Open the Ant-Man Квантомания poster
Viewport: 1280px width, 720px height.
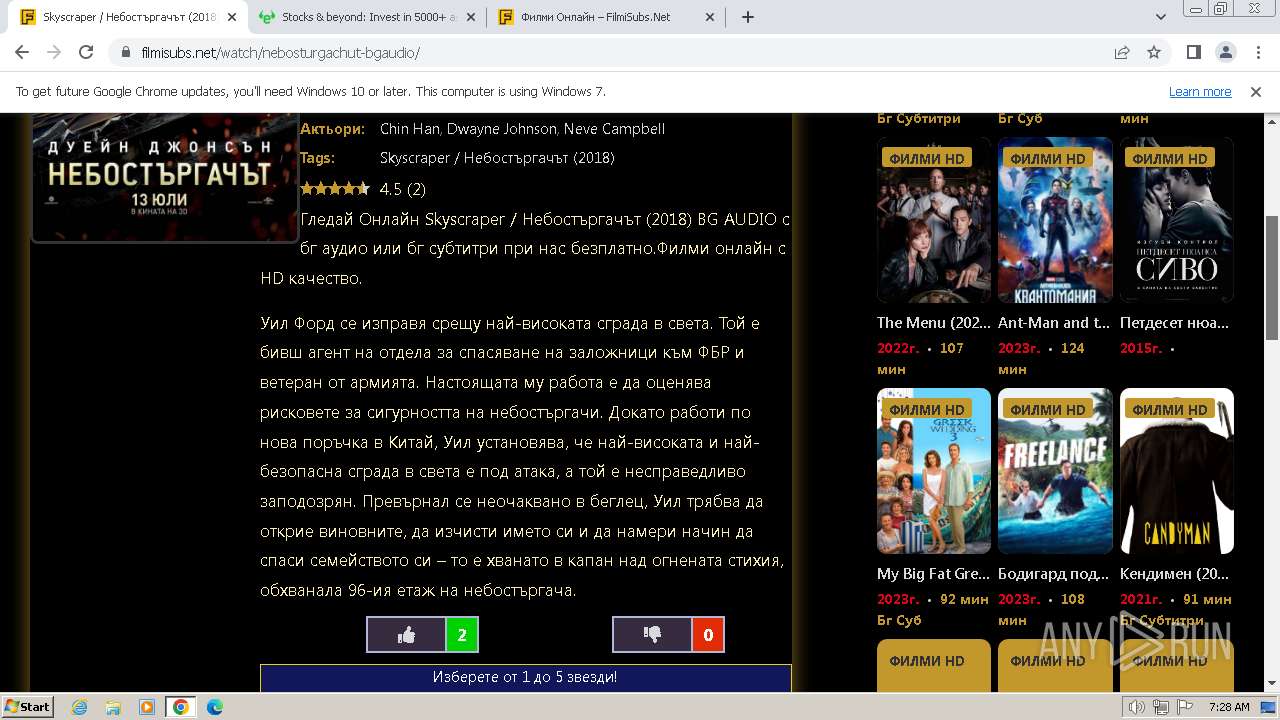(x=1055, y=220)
